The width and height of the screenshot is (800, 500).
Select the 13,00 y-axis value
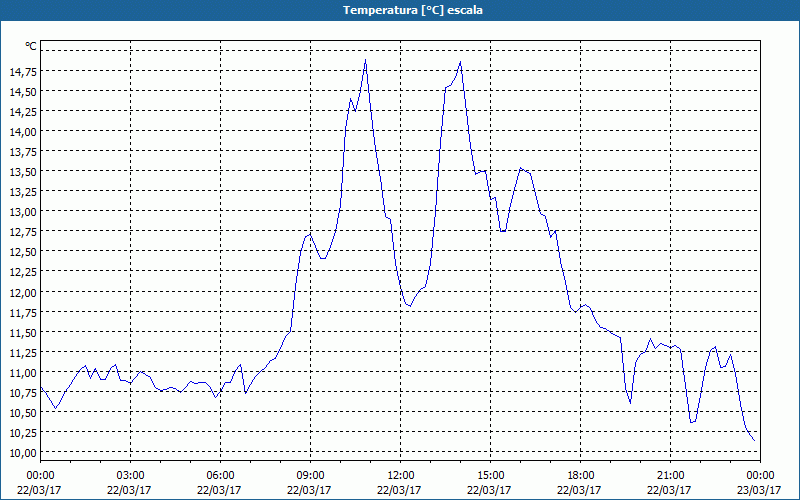23,211
